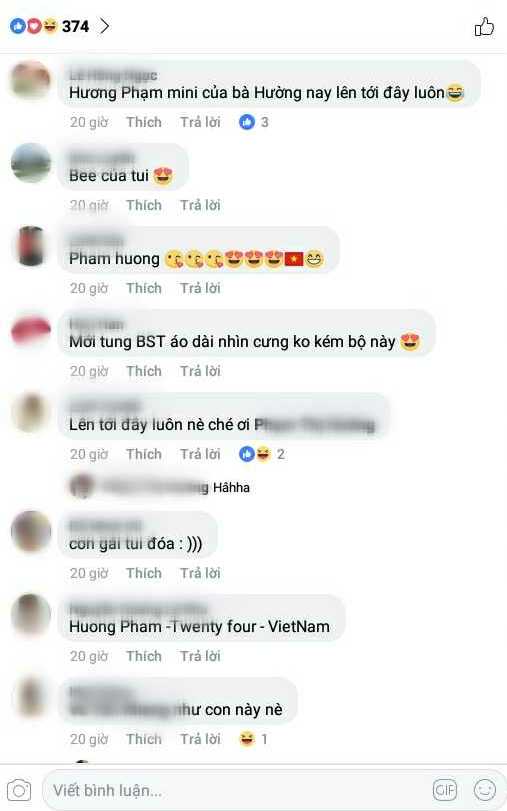
Task: Reply to the 'Mới tung BST áo dài' comment
Action: point(200,371)
